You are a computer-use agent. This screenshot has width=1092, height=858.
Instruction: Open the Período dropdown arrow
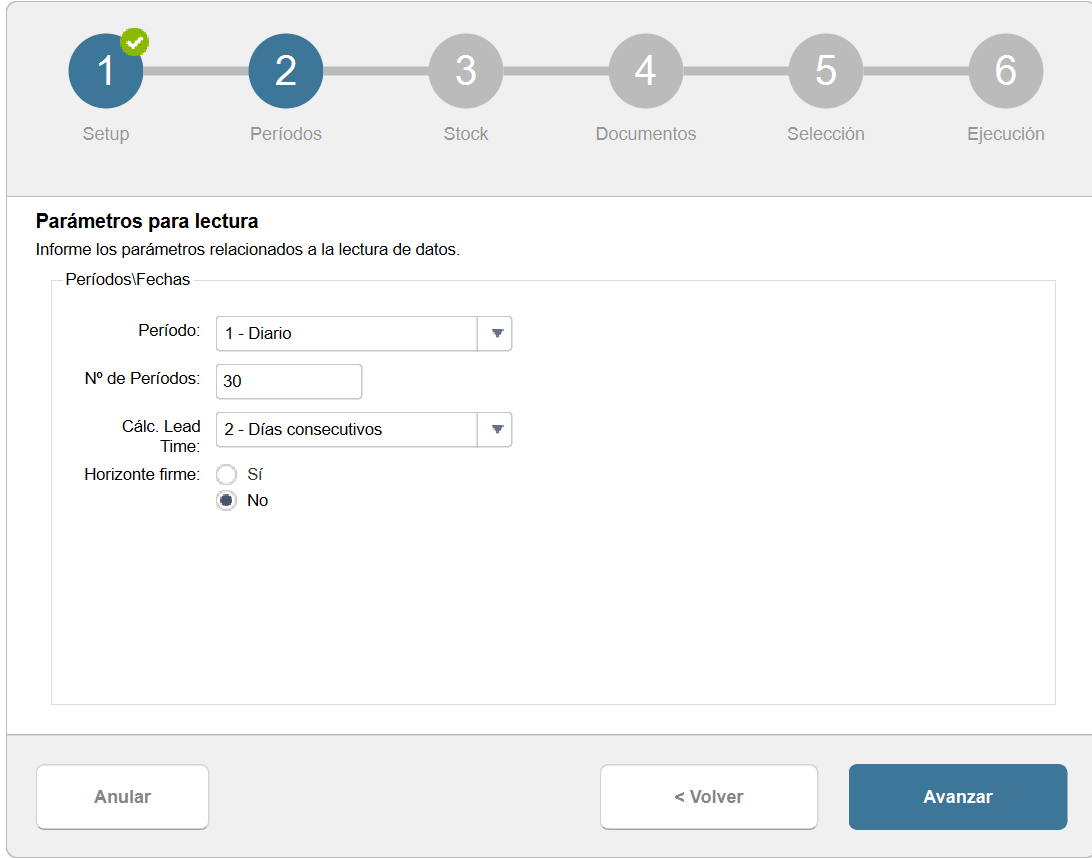(496, 334)
